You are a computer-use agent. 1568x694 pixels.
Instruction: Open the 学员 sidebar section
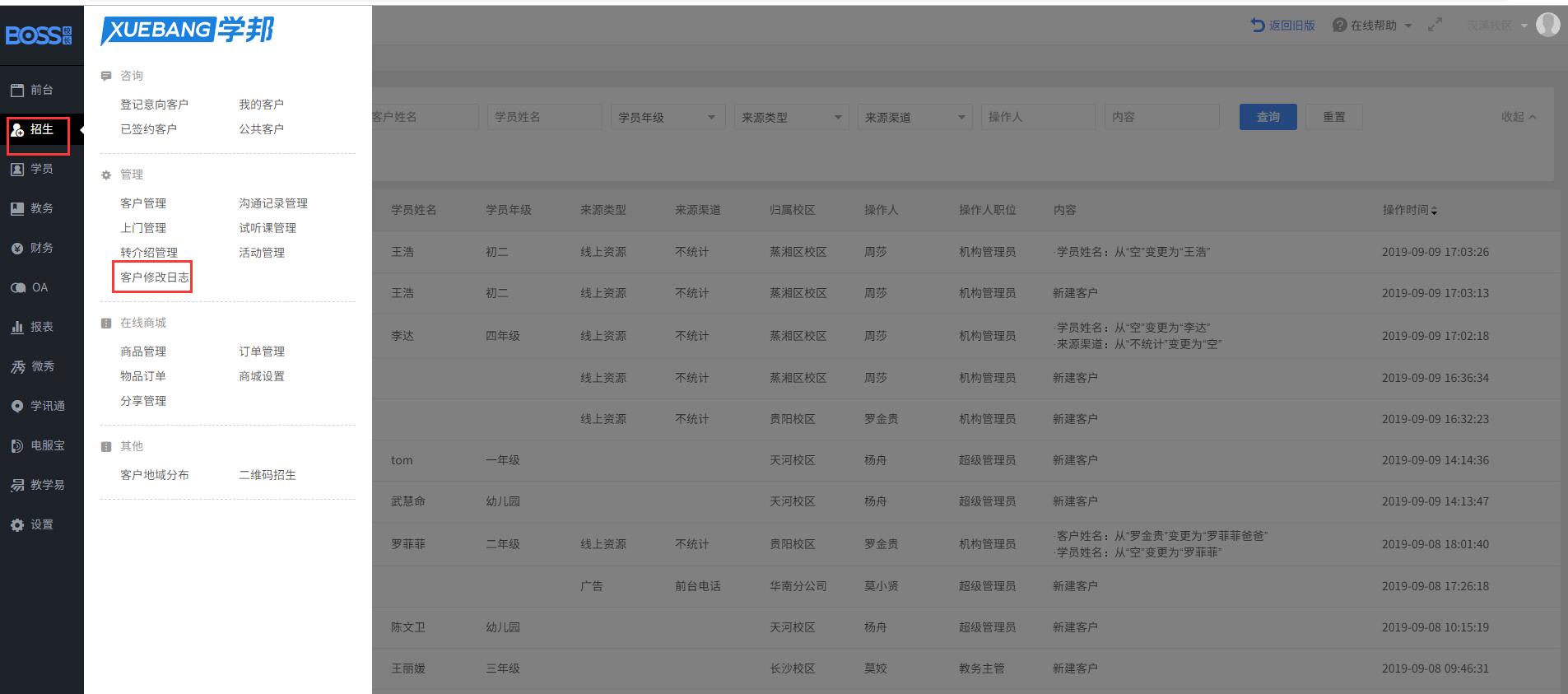(32, 169)
